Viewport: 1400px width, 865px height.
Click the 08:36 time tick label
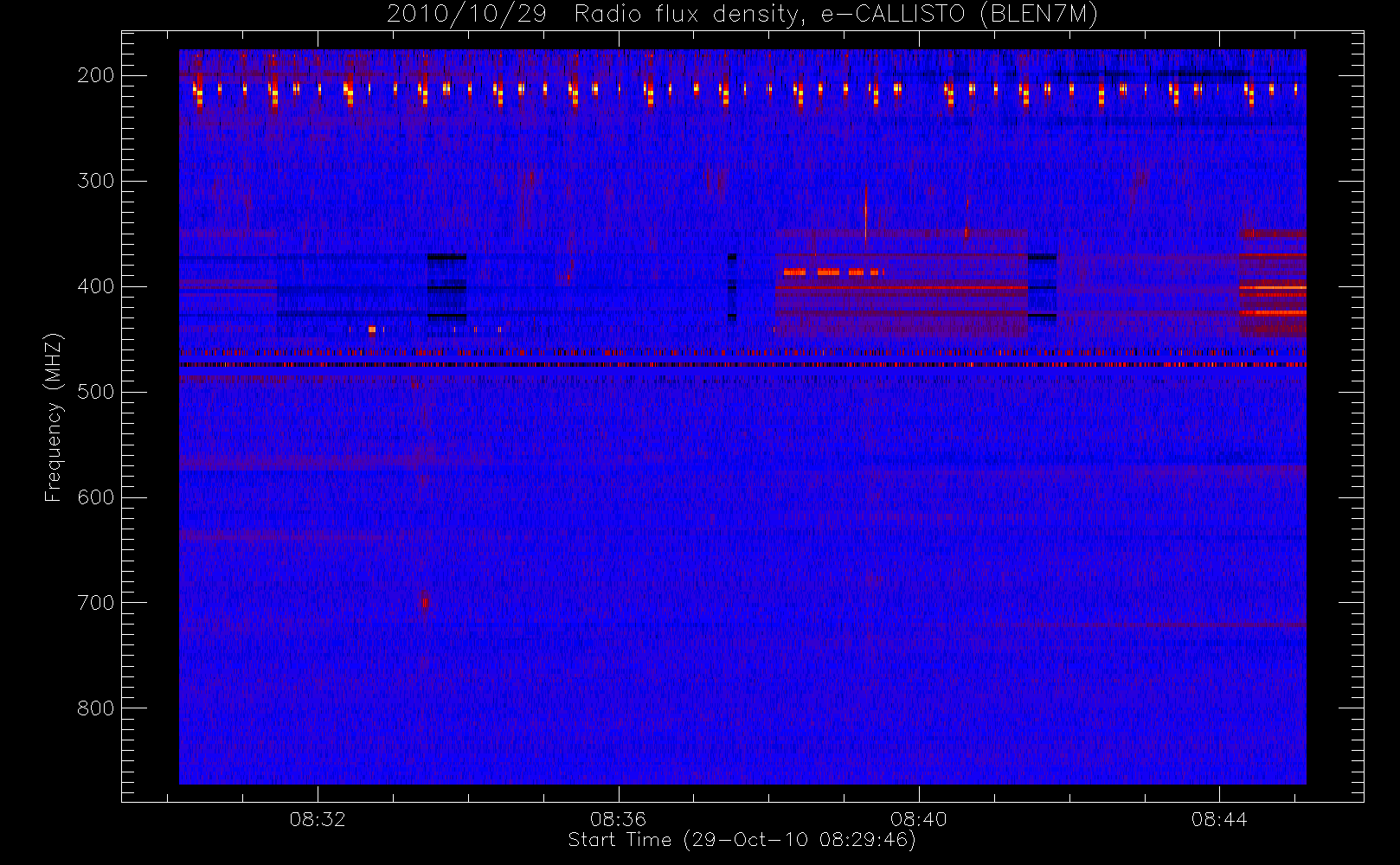618,819
